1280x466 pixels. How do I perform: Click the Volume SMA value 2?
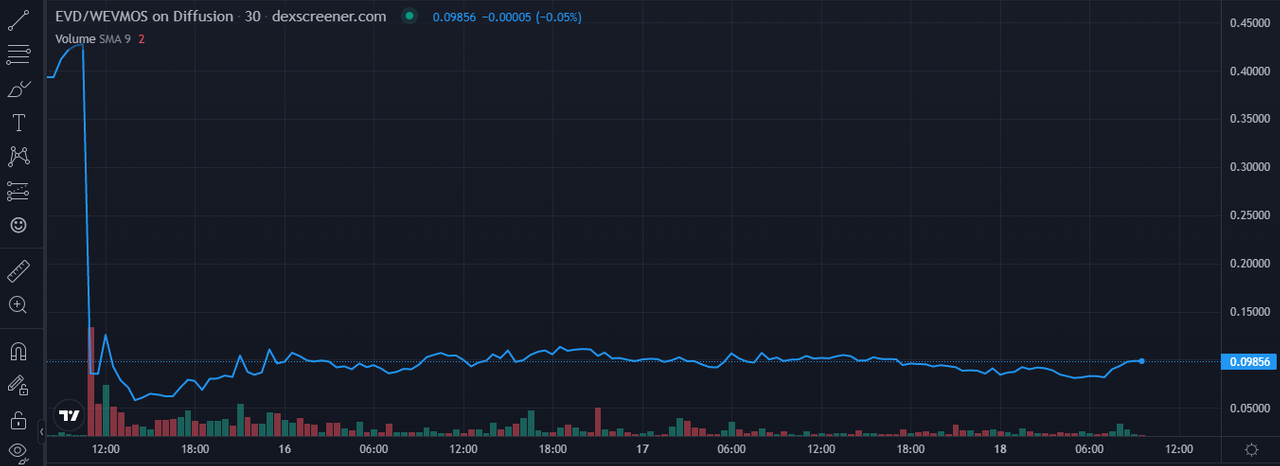(x=142, y=38)
